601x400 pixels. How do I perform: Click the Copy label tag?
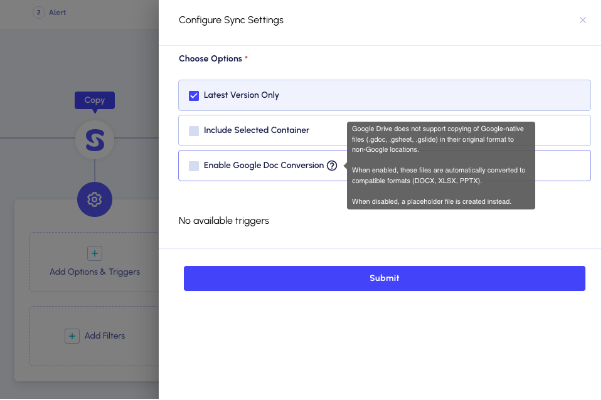pos(95,100)
